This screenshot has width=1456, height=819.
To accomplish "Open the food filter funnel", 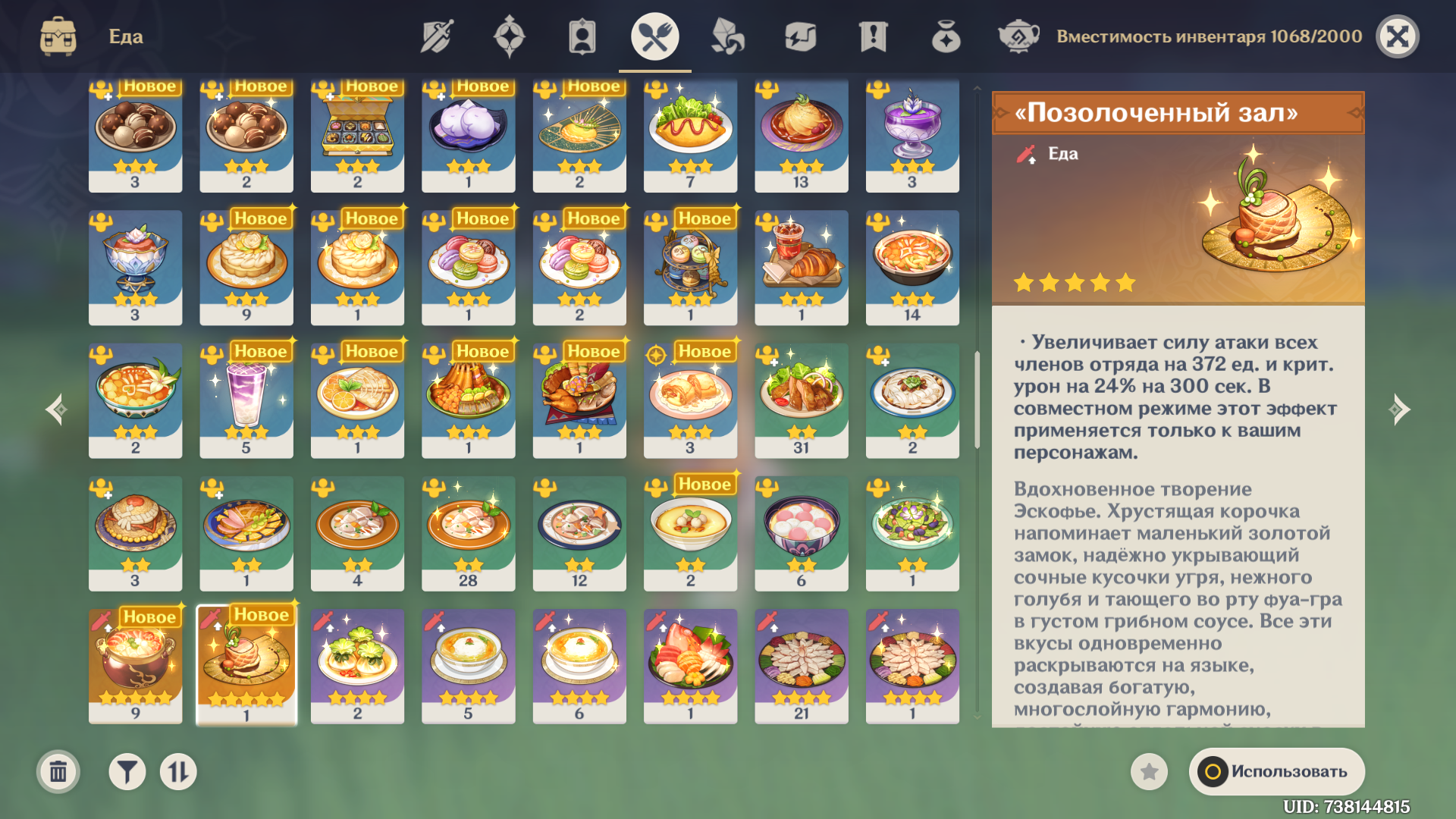I will pyautogui.click(x=127, y=772).
